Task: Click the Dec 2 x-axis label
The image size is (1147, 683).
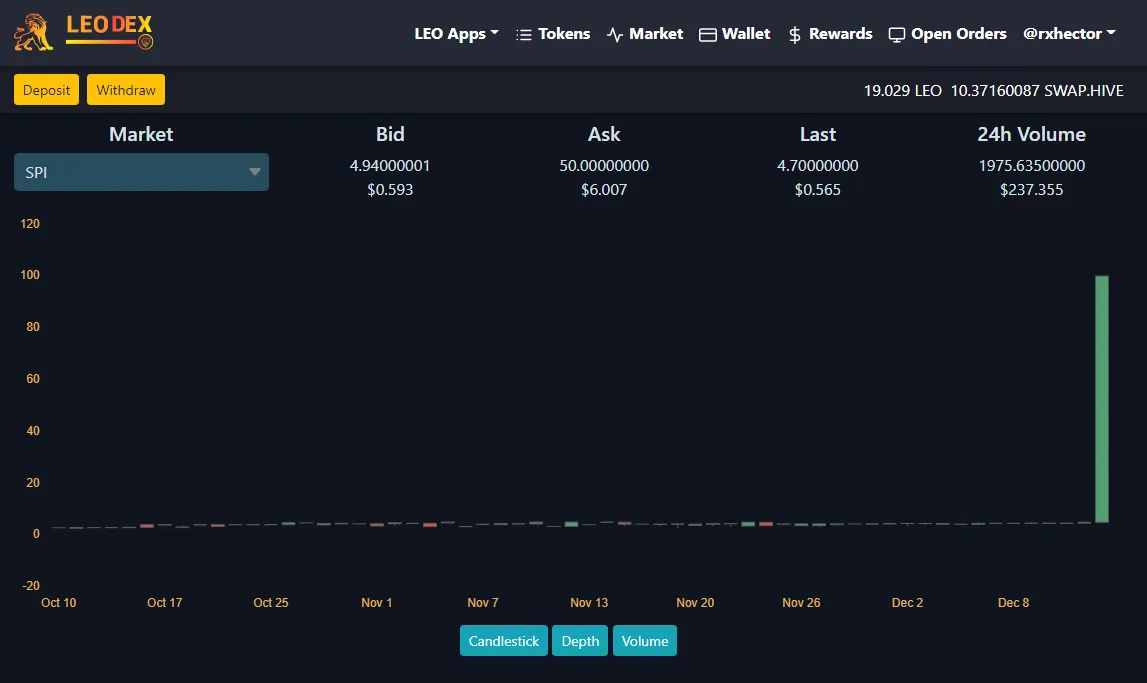Action: tap(907, 603)
